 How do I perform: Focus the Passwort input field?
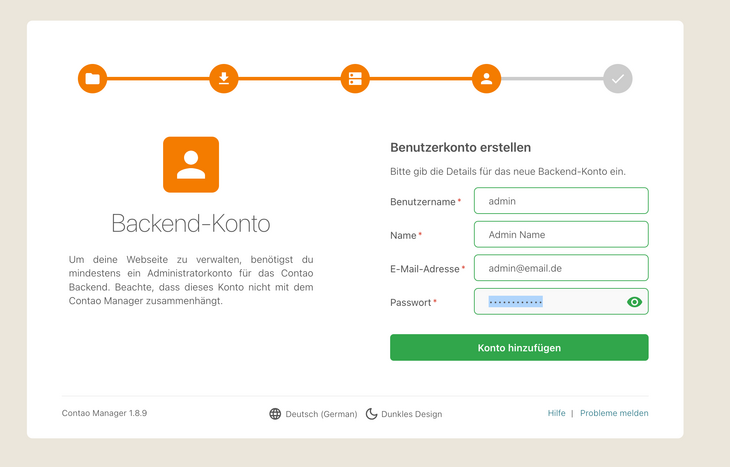click(561, 301)
